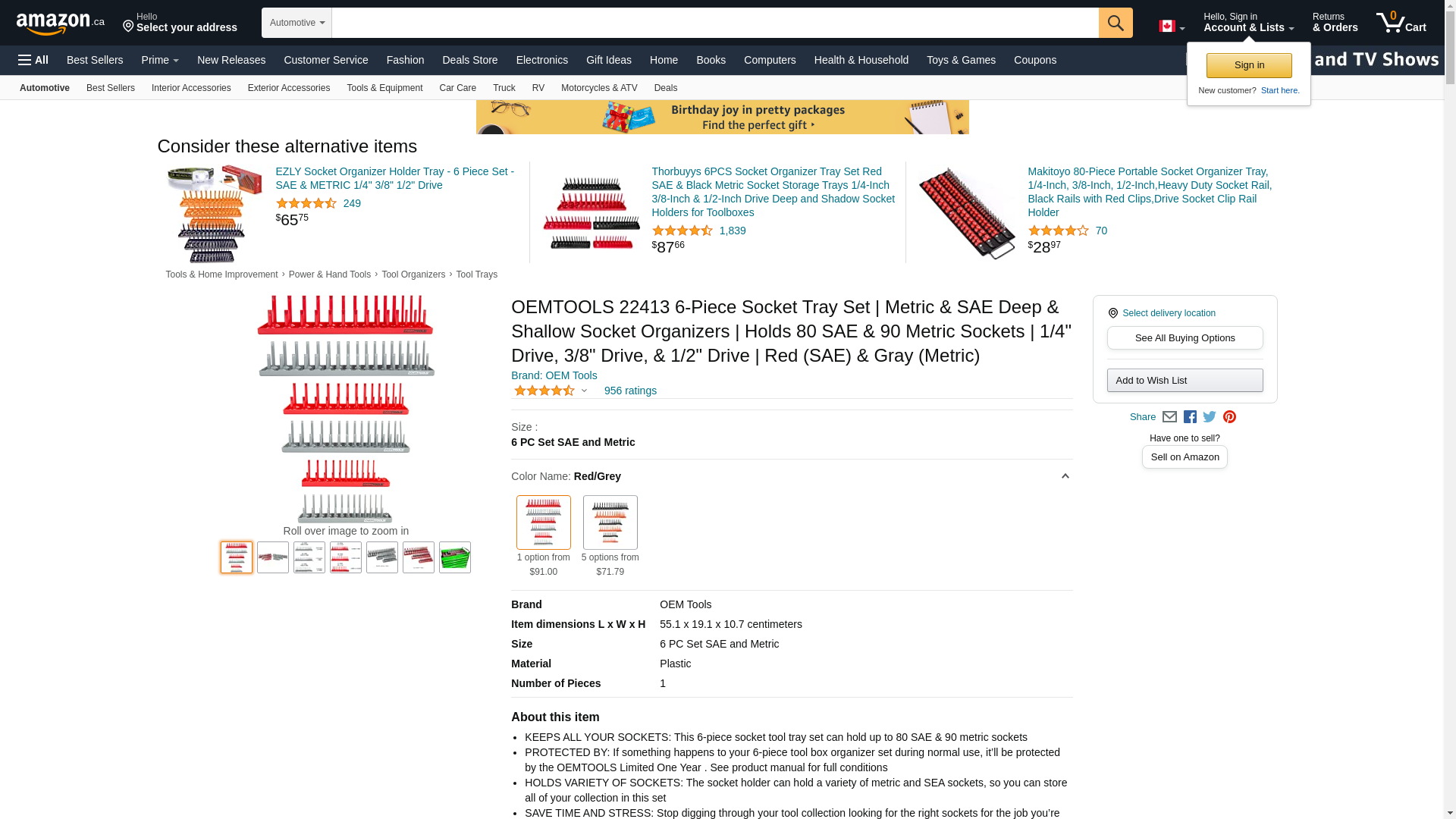Expand the Canada flag language dropdown

point(1172,27)
